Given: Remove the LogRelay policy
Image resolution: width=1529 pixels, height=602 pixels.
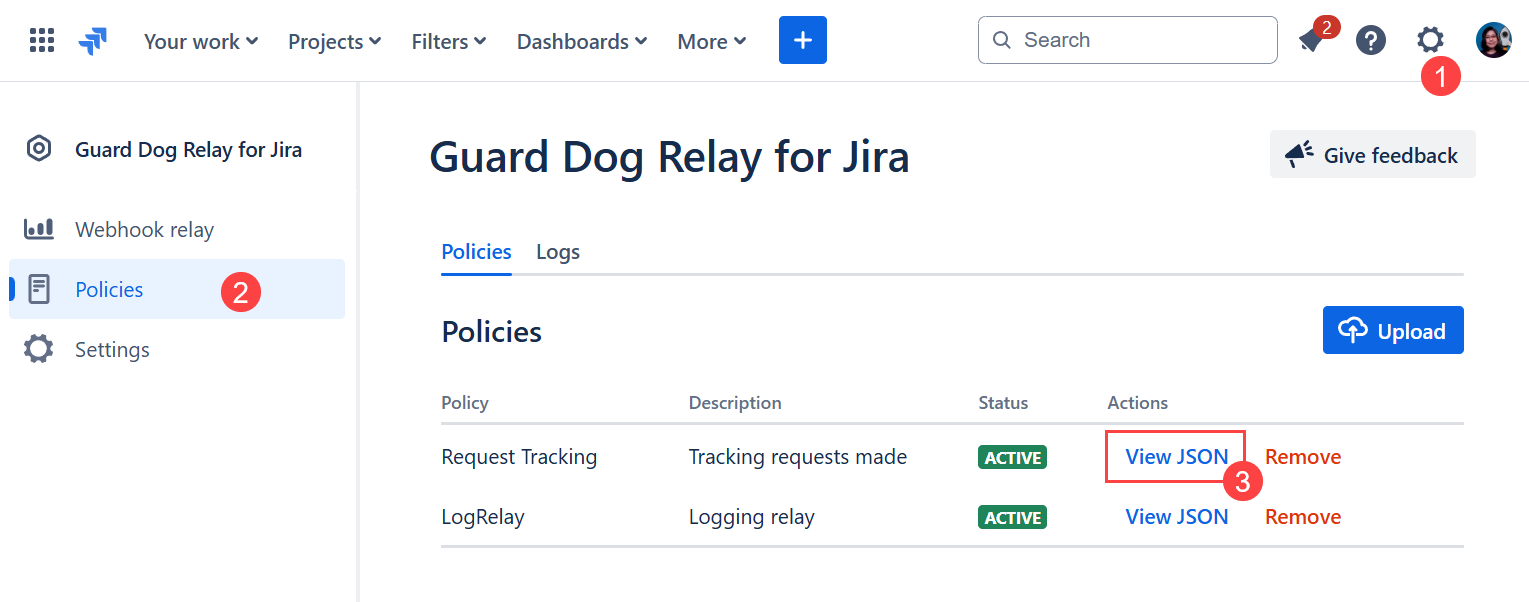Looking at the screenshot, I should pos(1302,516).
